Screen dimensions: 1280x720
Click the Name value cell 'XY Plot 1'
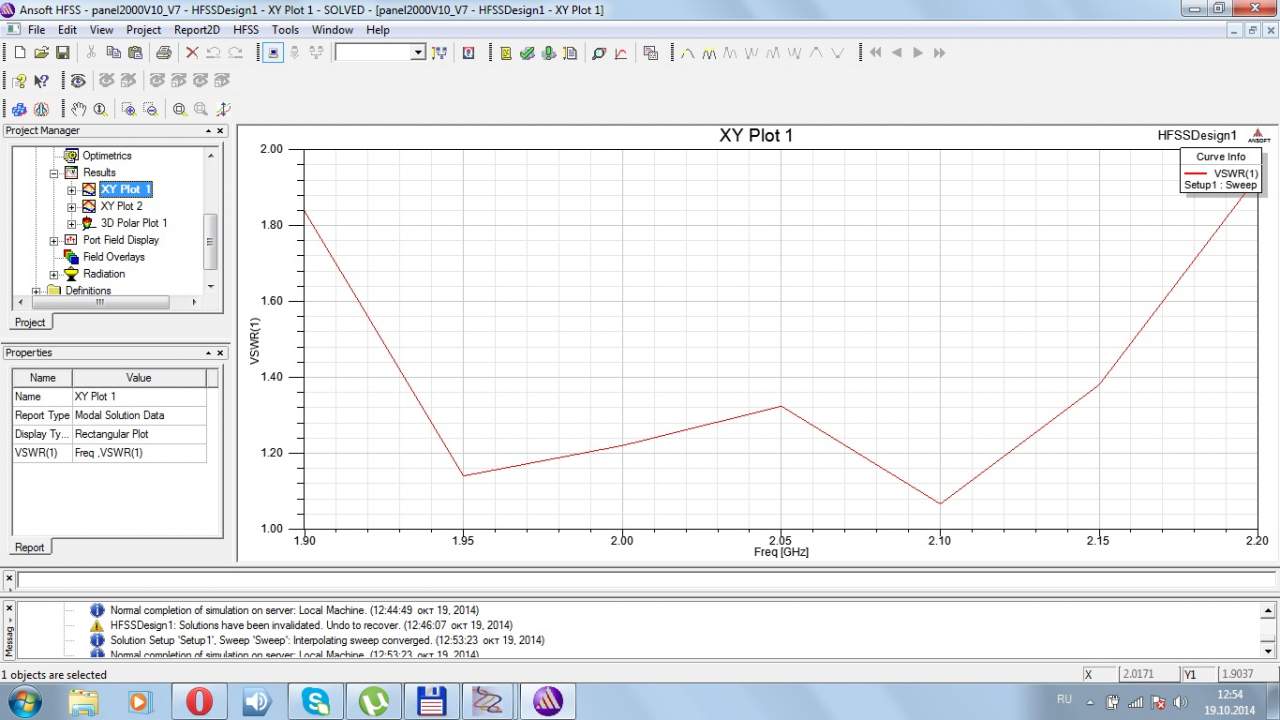click(x=139, y=397)
